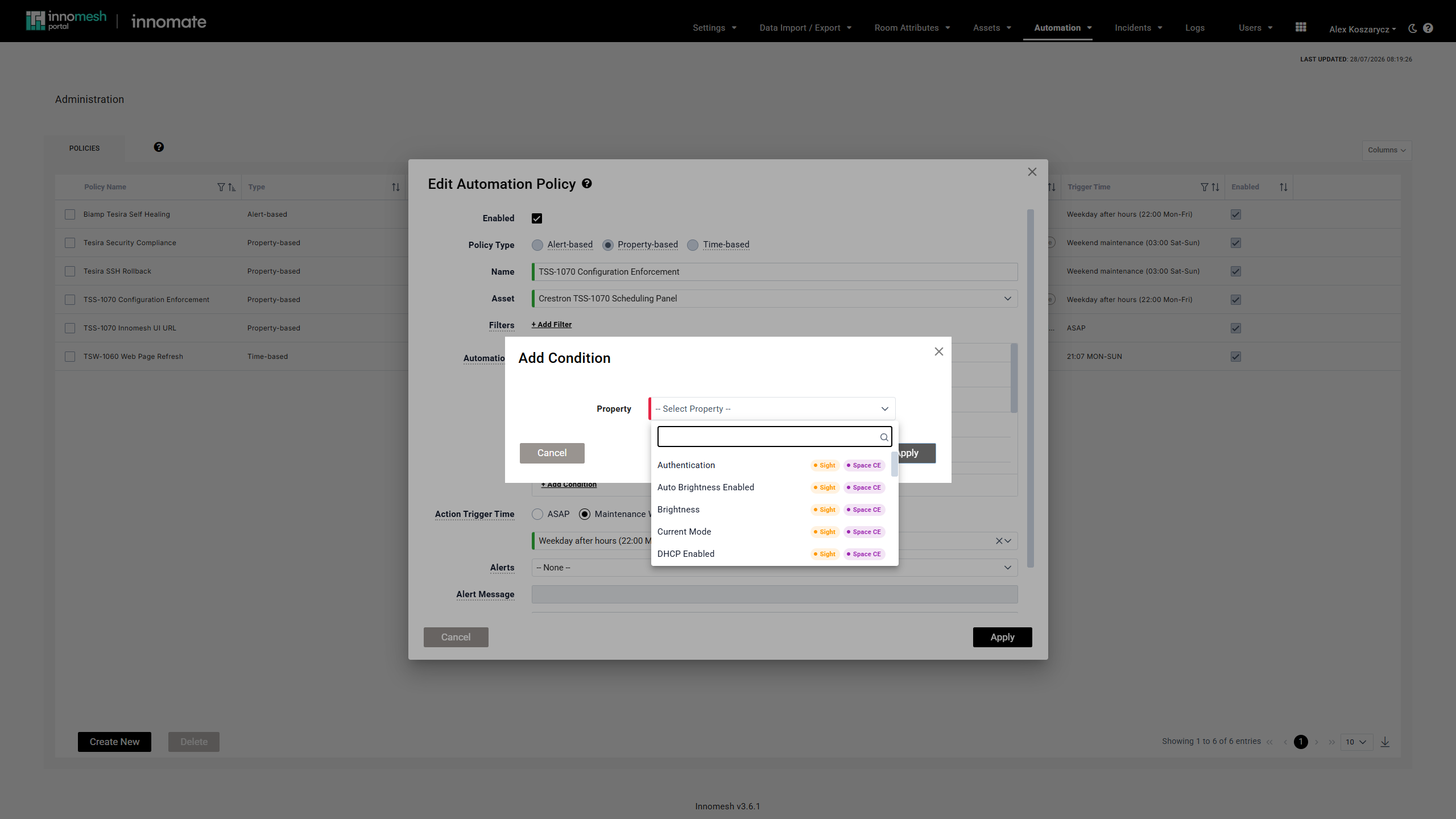Screen dimensions: 1456x819
Task: Select Alert-based policy type
Action: tap(537, 245)
